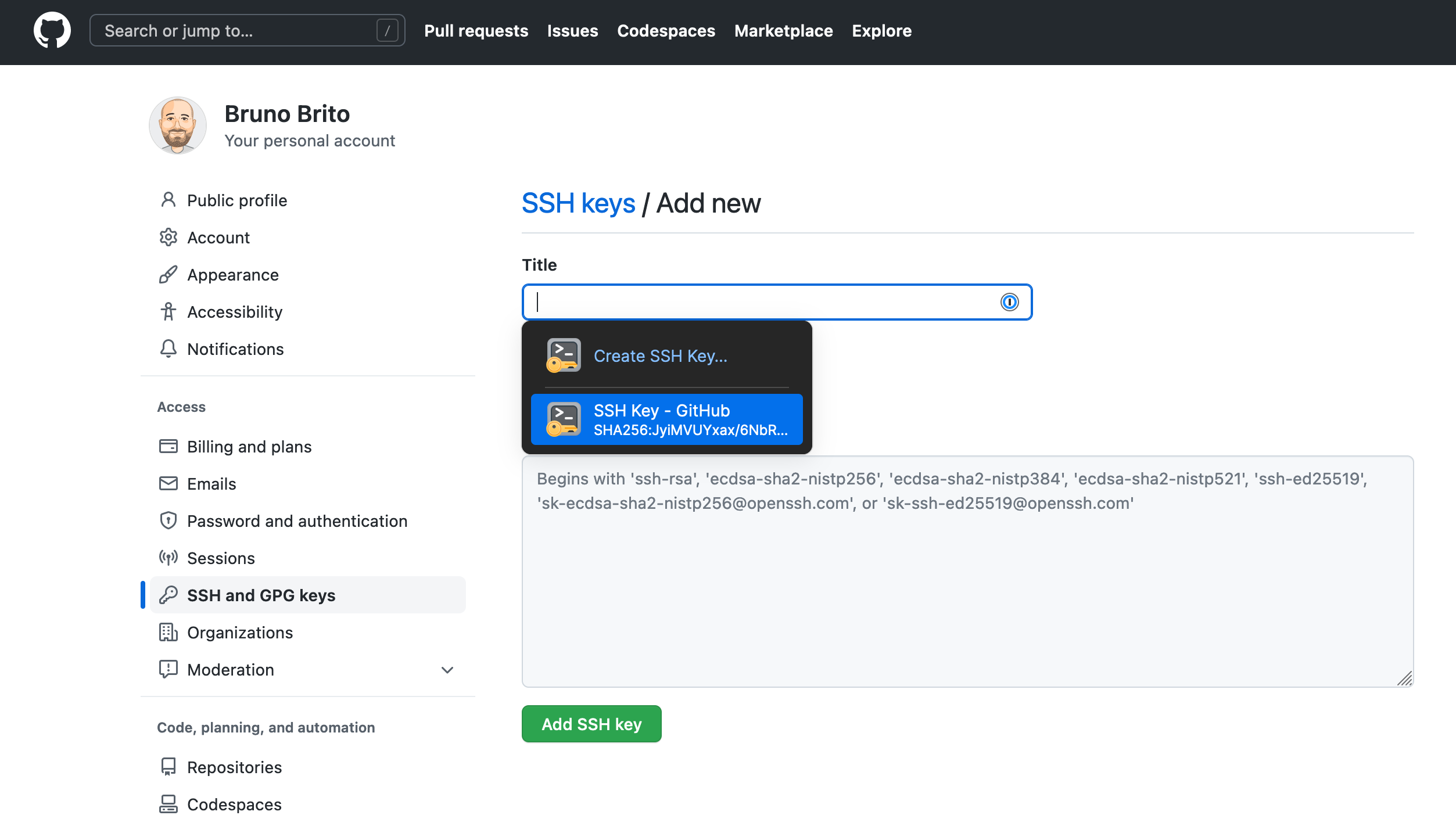Click the 1Password icon inside the Title field
Screen dimensions: 1456x826
(x=1010, y=301)
